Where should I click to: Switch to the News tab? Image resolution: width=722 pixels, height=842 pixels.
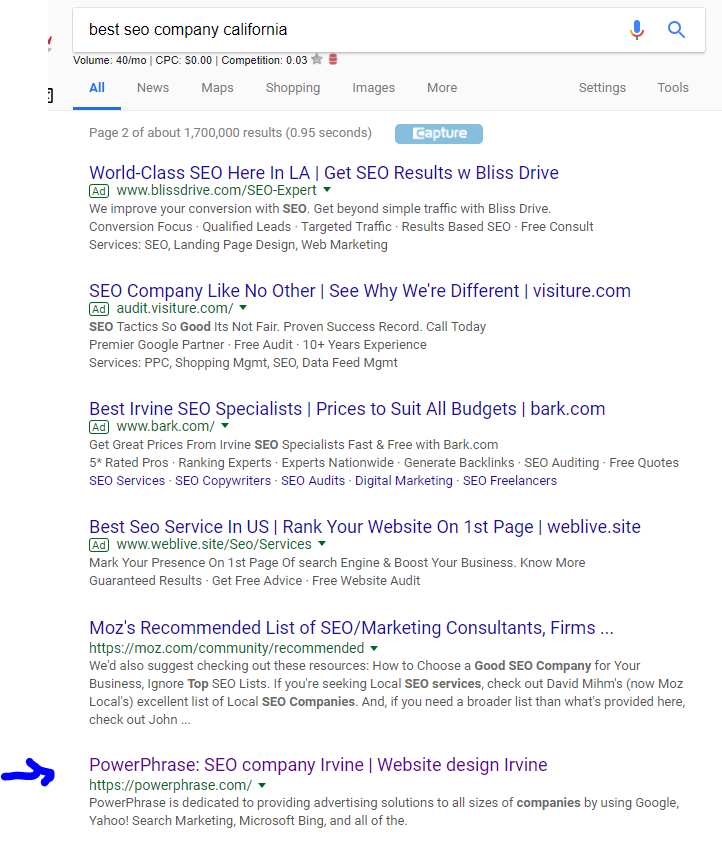click(x=153, y=88)
